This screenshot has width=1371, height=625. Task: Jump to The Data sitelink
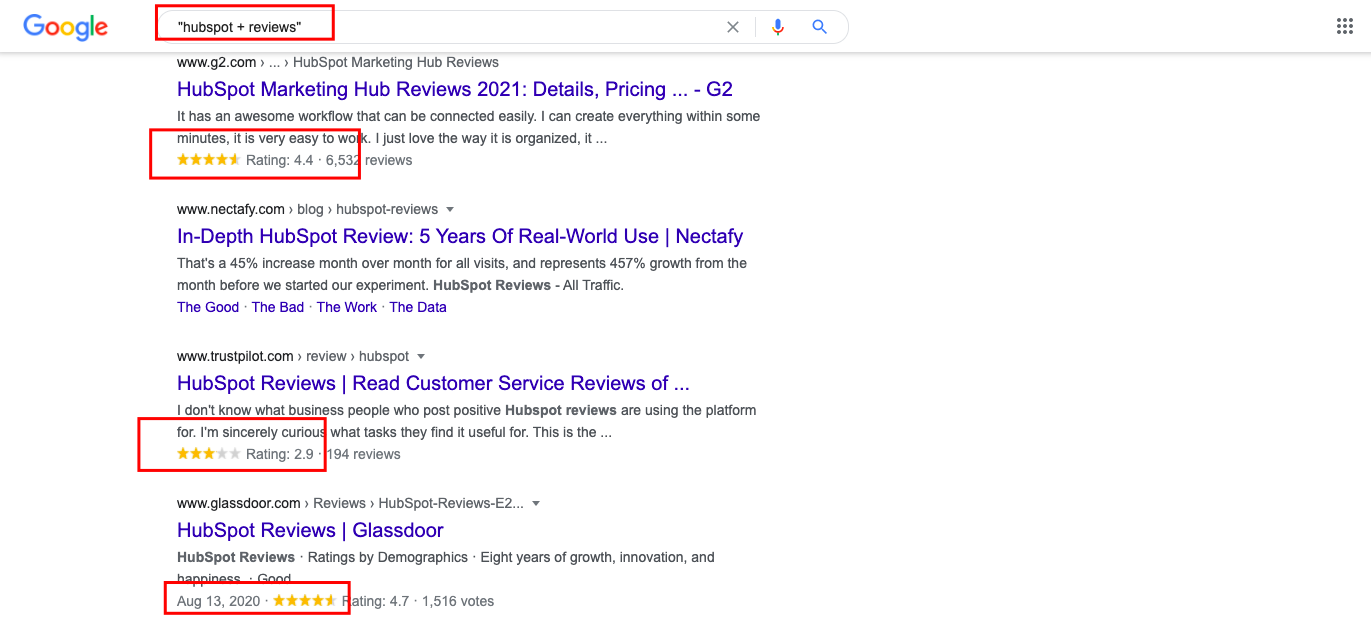pyautogui.click(x=418, y=307)
